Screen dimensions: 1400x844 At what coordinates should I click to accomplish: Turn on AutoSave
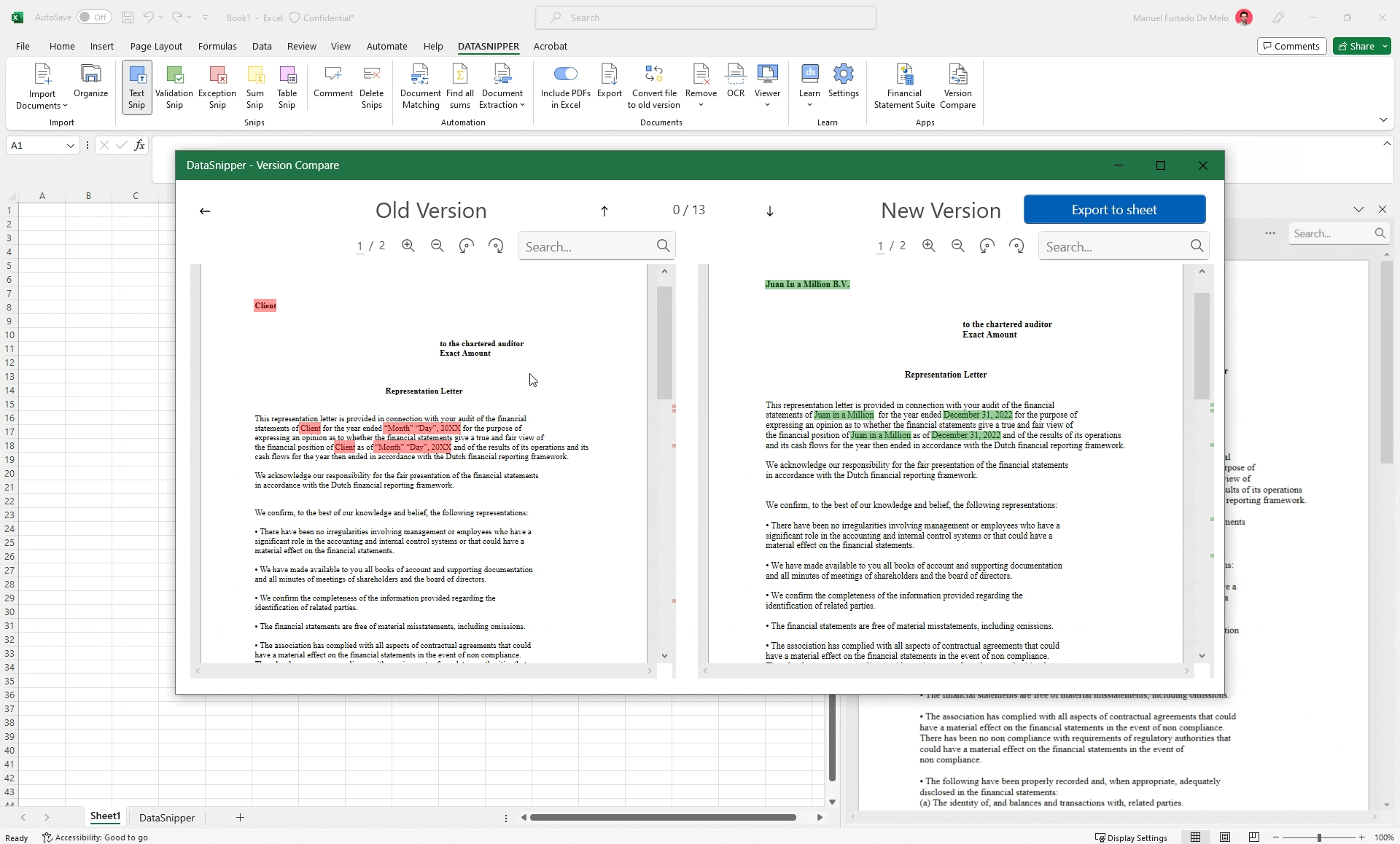point(93,17)
